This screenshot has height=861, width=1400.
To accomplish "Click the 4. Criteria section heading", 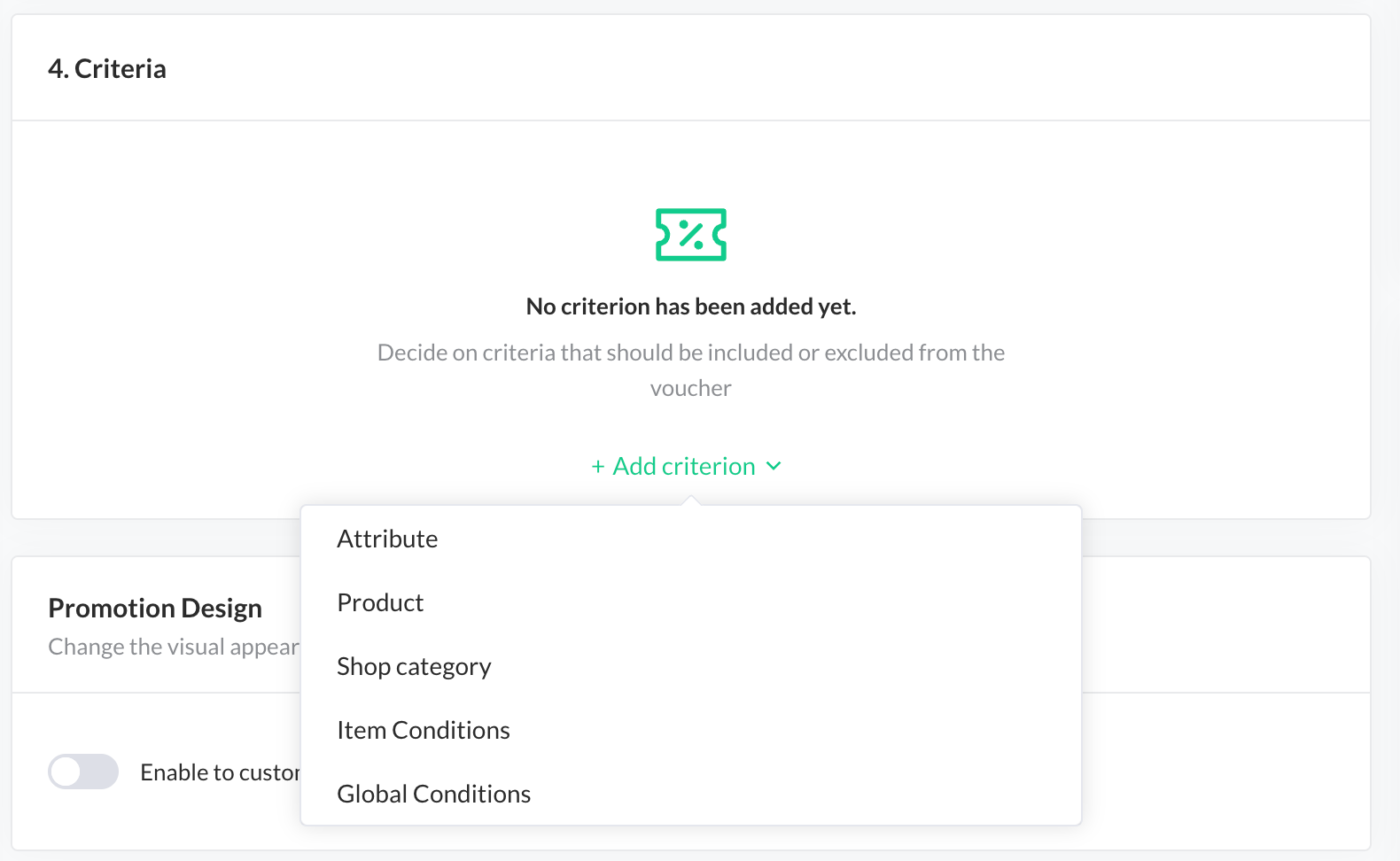I will pos(107,69).
